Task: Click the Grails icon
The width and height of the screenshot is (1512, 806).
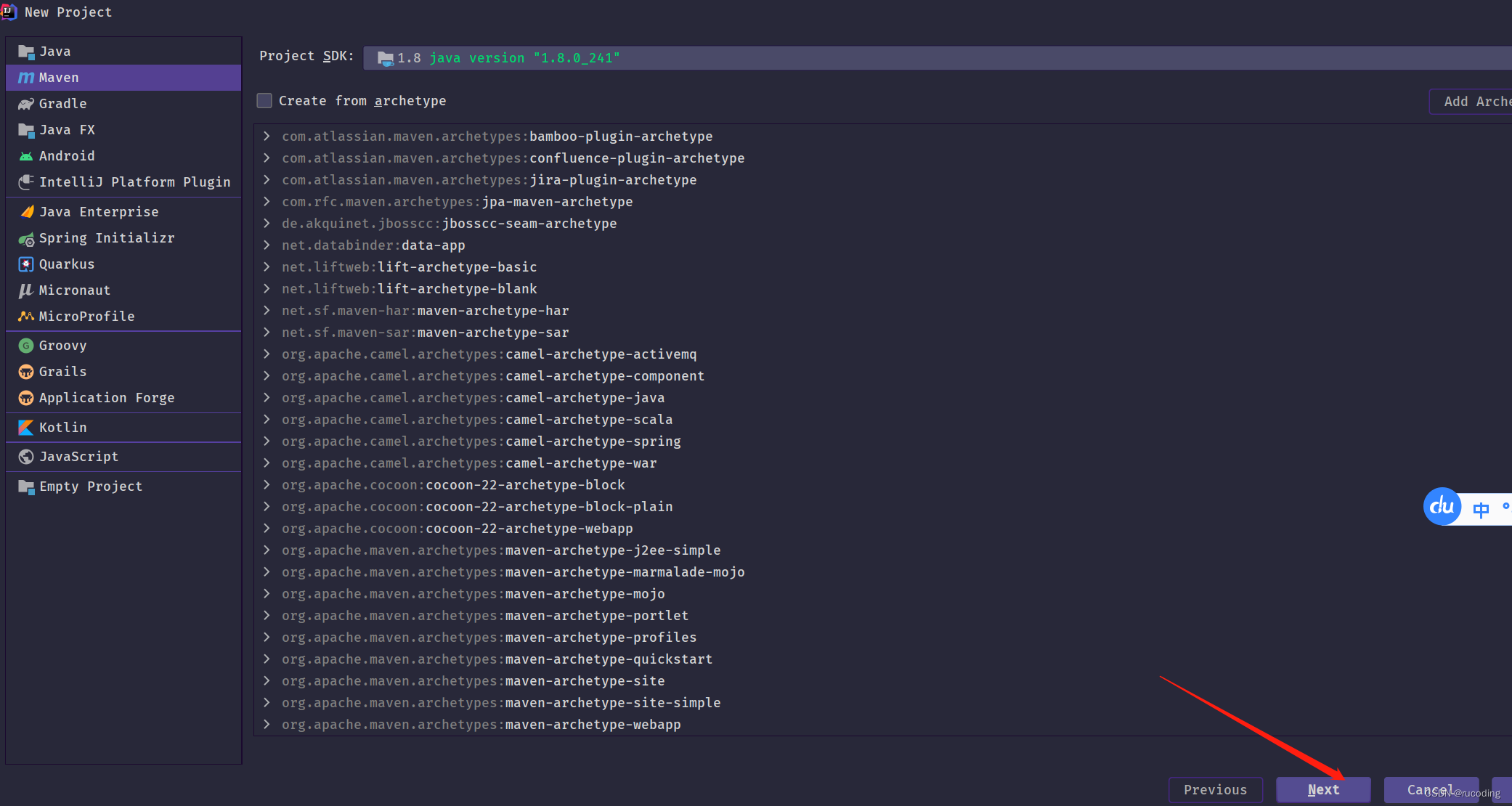Action: 26,372
